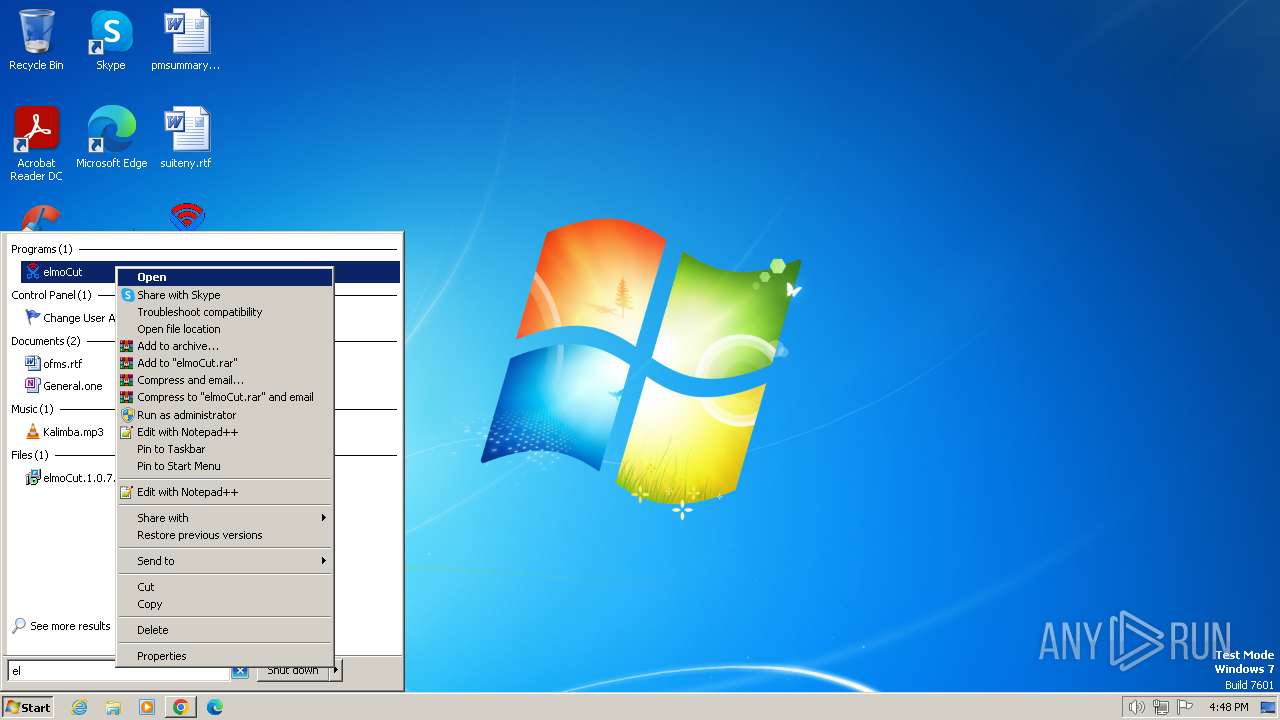The height and width of the screenshot is (720, 1280).
Task: Click the Documents (2) group header
Action: click(46, 341)
